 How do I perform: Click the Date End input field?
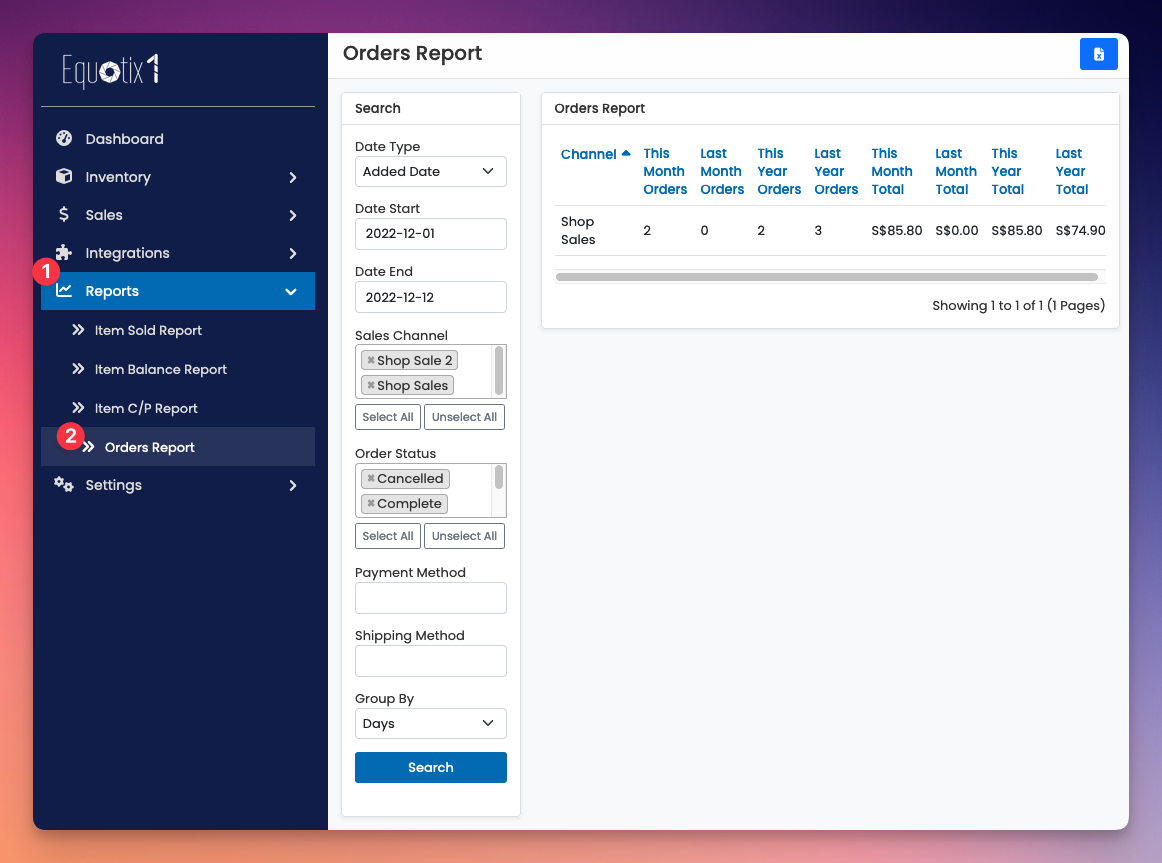[x=431, y=297]
